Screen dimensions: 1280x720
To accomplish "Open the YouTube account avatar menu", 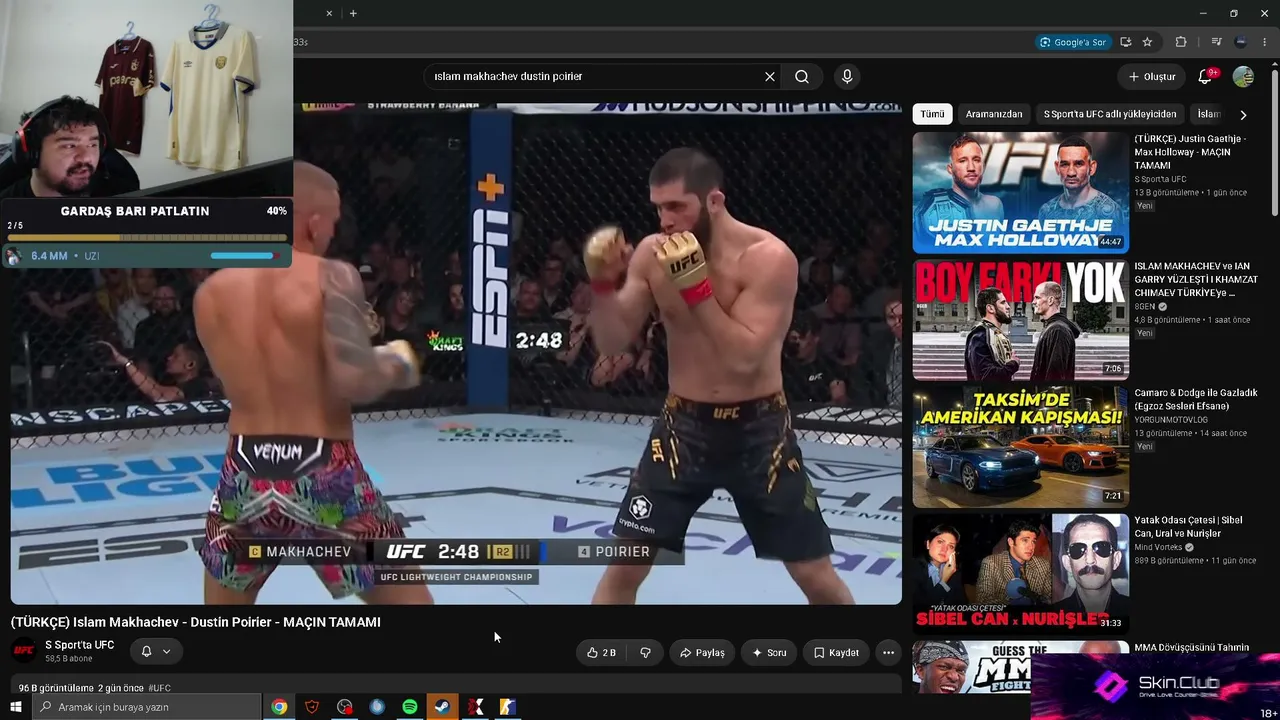I will click(x=1243, y=77).
